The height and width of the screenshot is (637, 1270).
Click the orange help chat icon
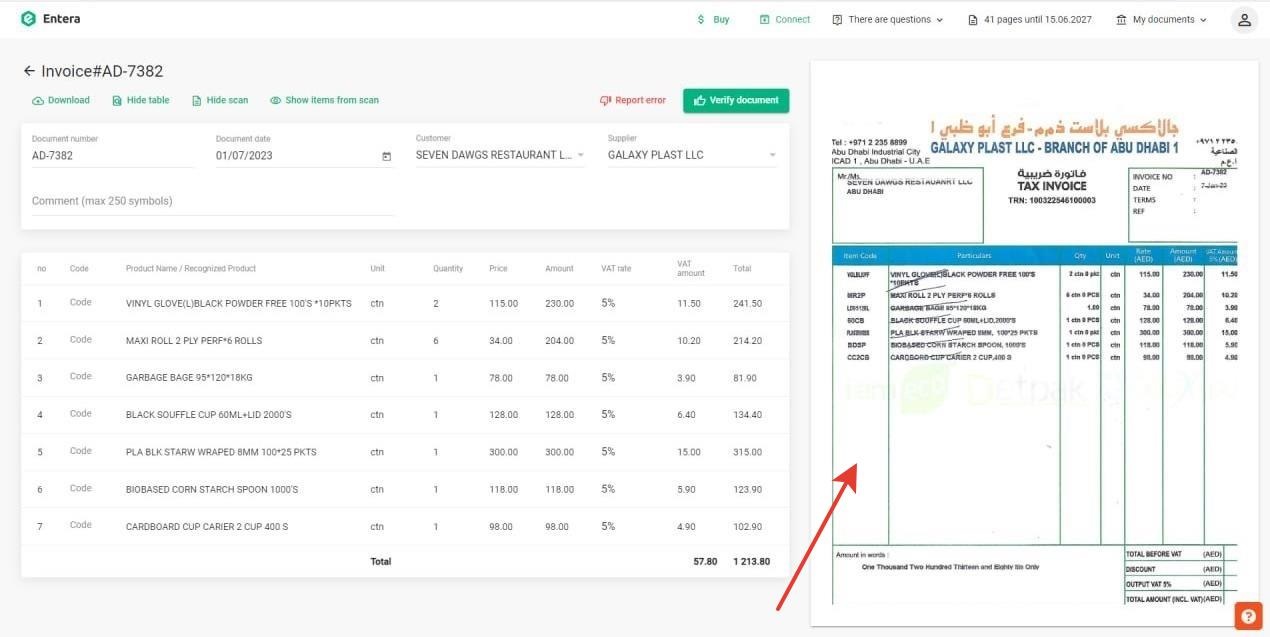(x=1248, y=616)
